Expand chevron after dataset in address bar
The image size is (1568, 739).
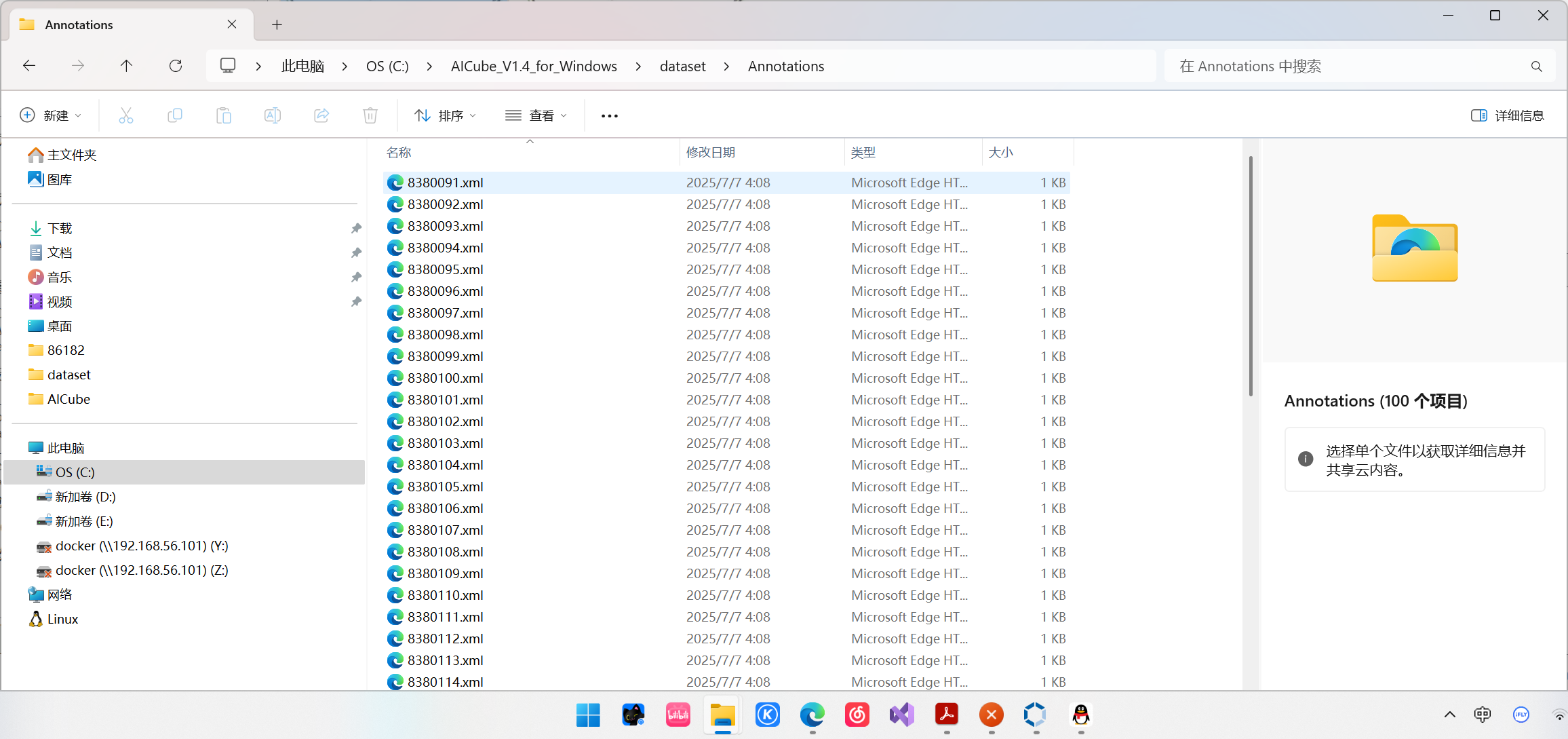726,67
